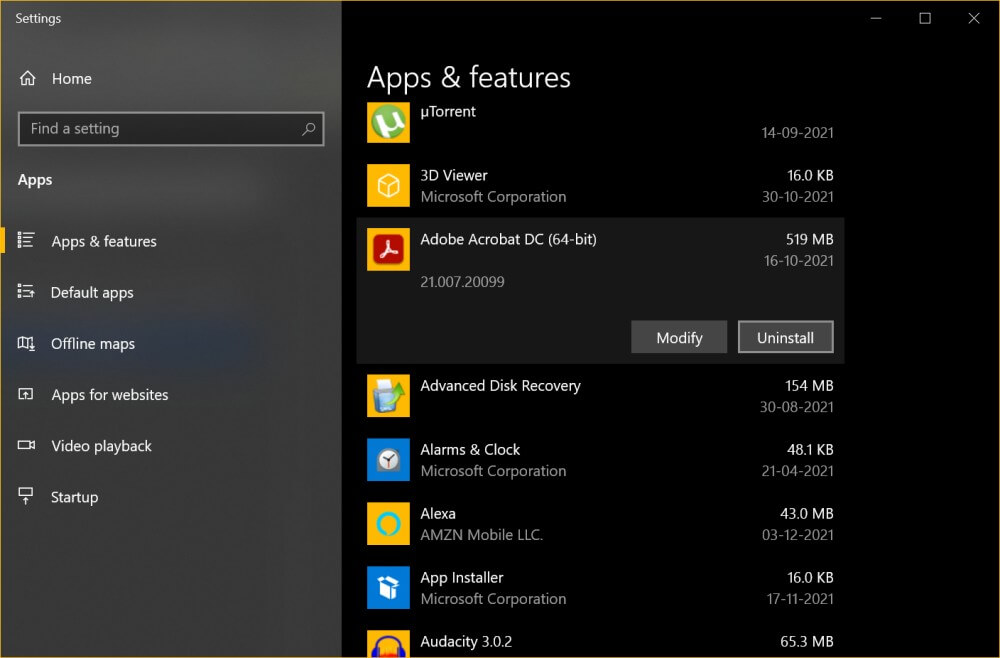The width and height of the screenshot is (1000, 658).
Task: Click the Adobe Acrobat DC (64-bit) title
Action: pyautogui.click(x=508, y=239)
